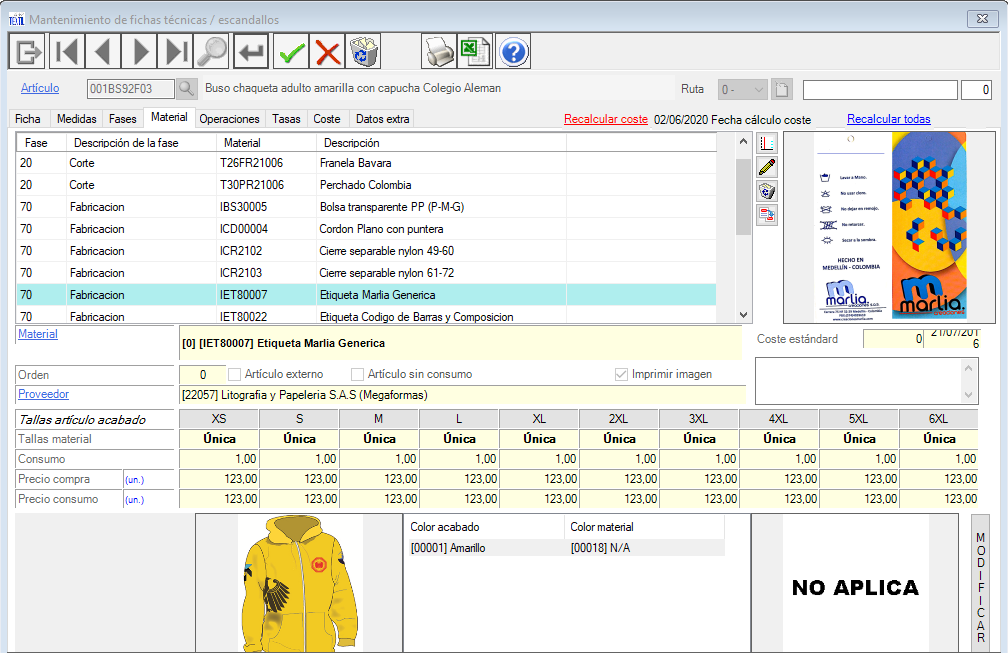
Task: Click the magnifier next to article code field
Action: [187, 89]
